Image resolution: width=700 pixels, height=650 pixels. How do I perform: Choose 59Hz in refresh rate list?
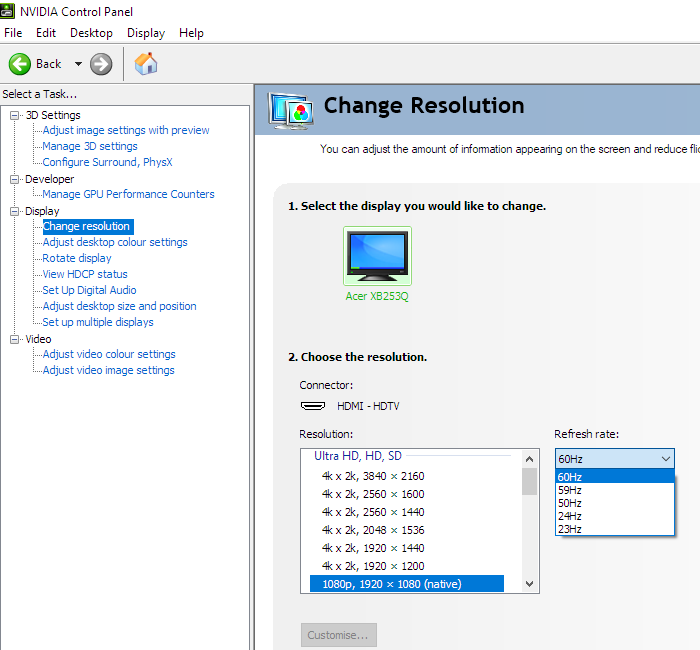point(615,490)
